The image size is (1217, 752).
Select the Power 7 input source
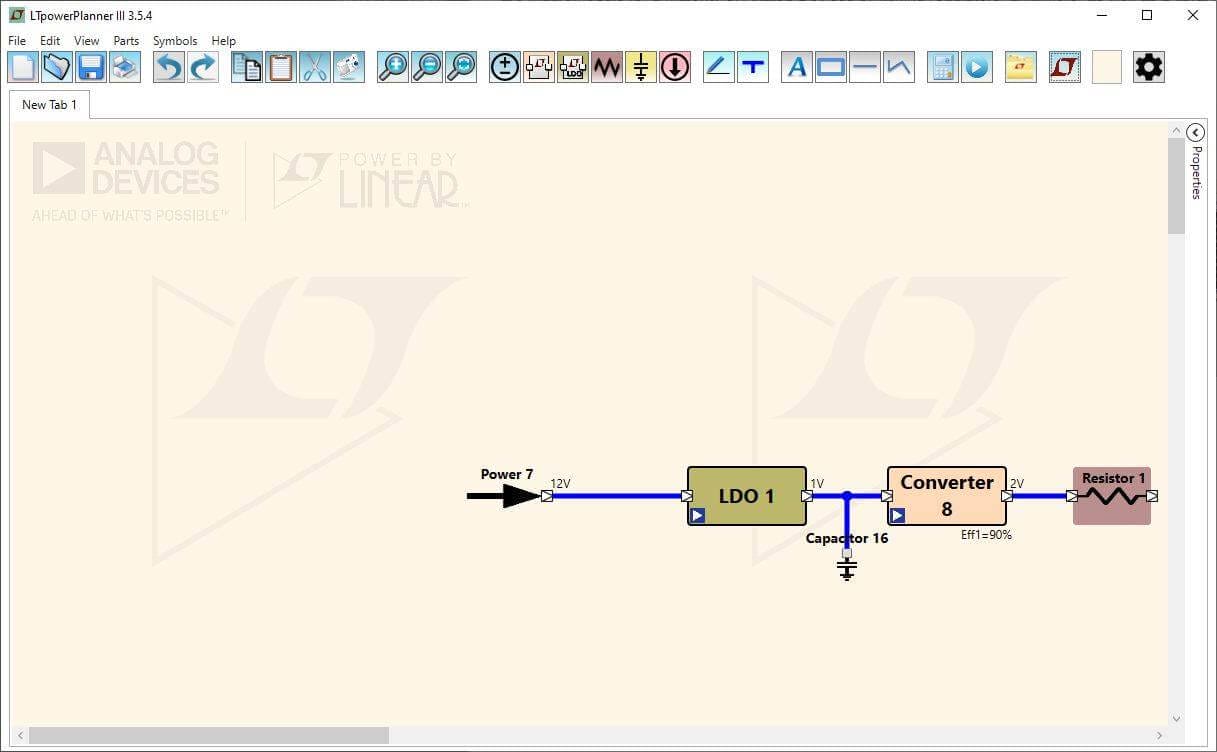[510, 494]
